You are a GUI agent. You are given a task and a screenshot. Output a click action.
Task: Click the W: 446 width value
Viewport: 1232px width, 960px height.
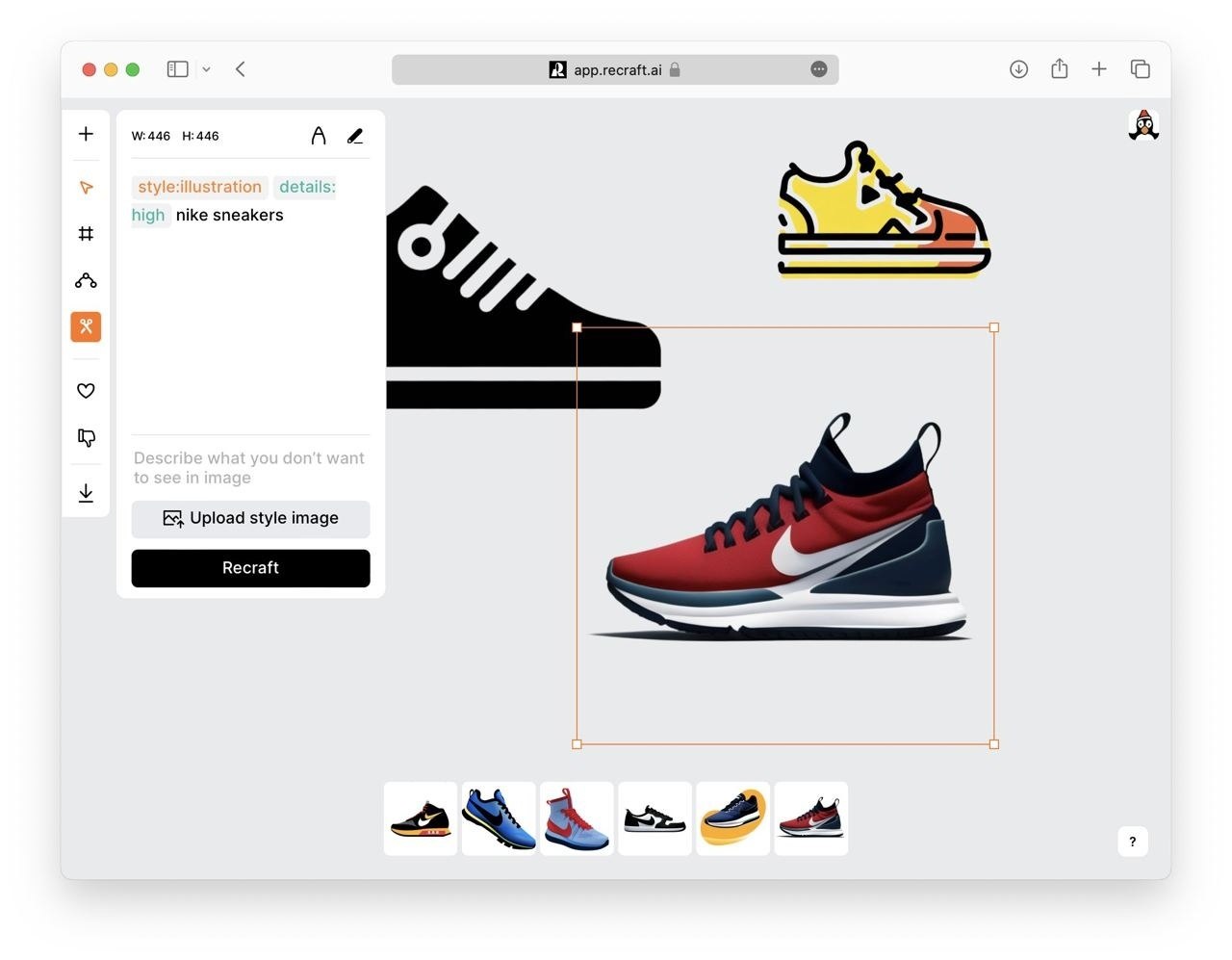(x=151, y=136)
